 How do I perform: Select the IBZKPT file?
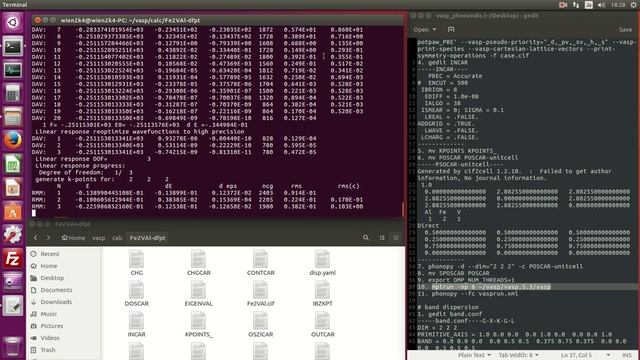point(322,293)
